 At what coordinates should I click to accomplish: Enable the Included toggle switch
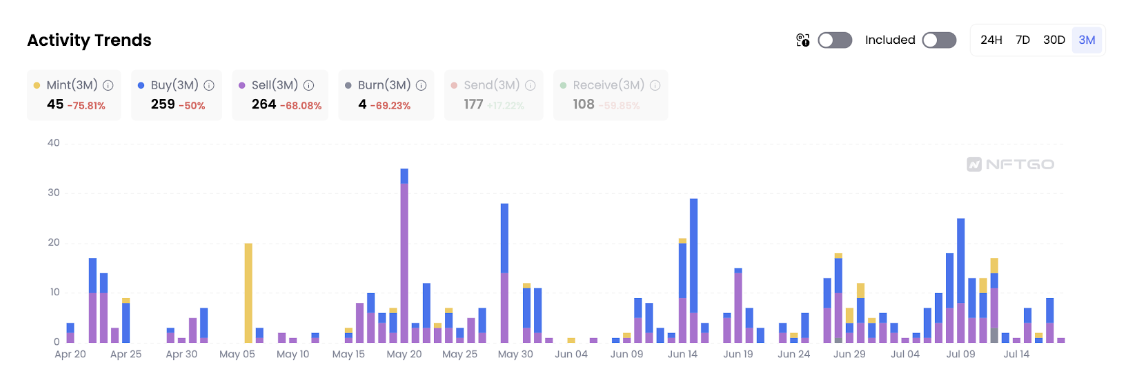coord(939,40)
